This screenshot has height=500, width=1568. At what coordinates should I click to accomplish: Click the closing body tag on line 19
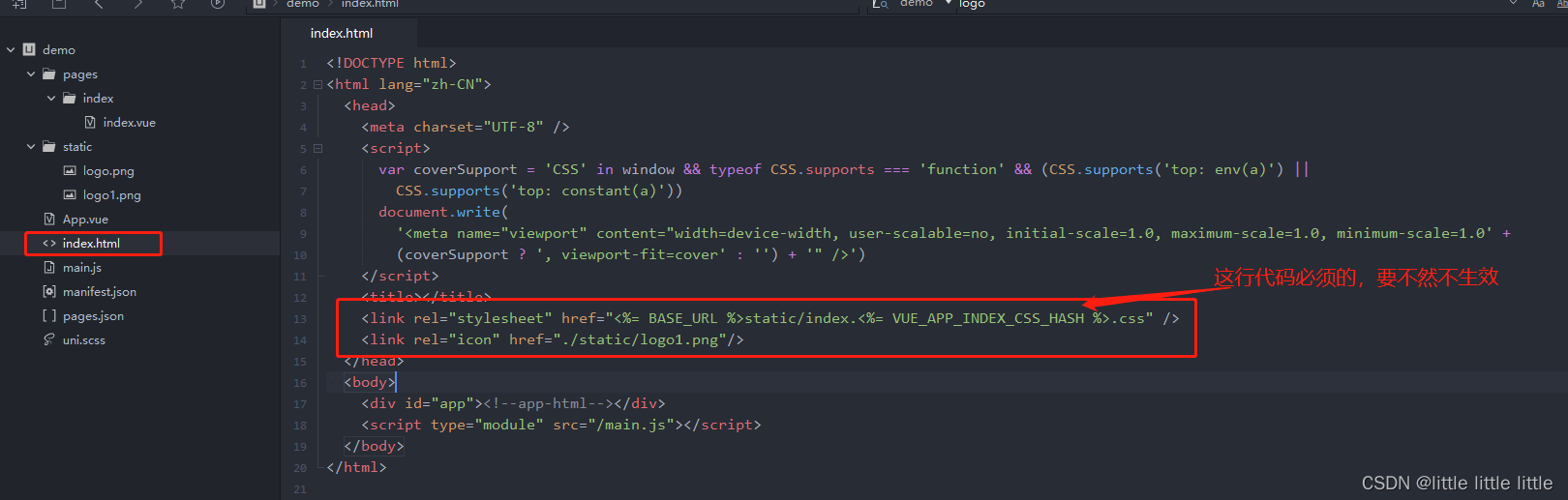[x=374, y=446]
